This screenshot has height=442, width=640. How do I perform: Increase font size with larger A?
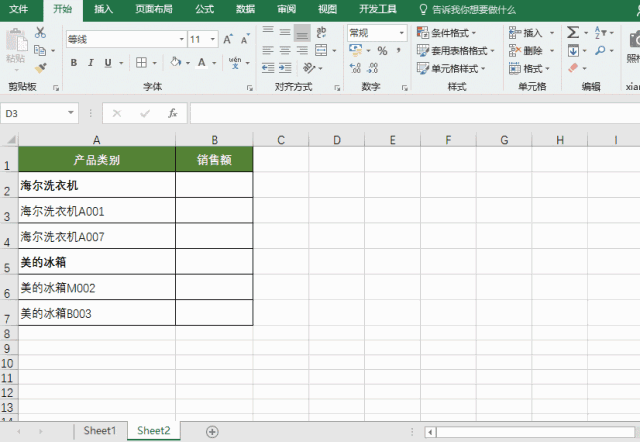(x=228, y=39)
